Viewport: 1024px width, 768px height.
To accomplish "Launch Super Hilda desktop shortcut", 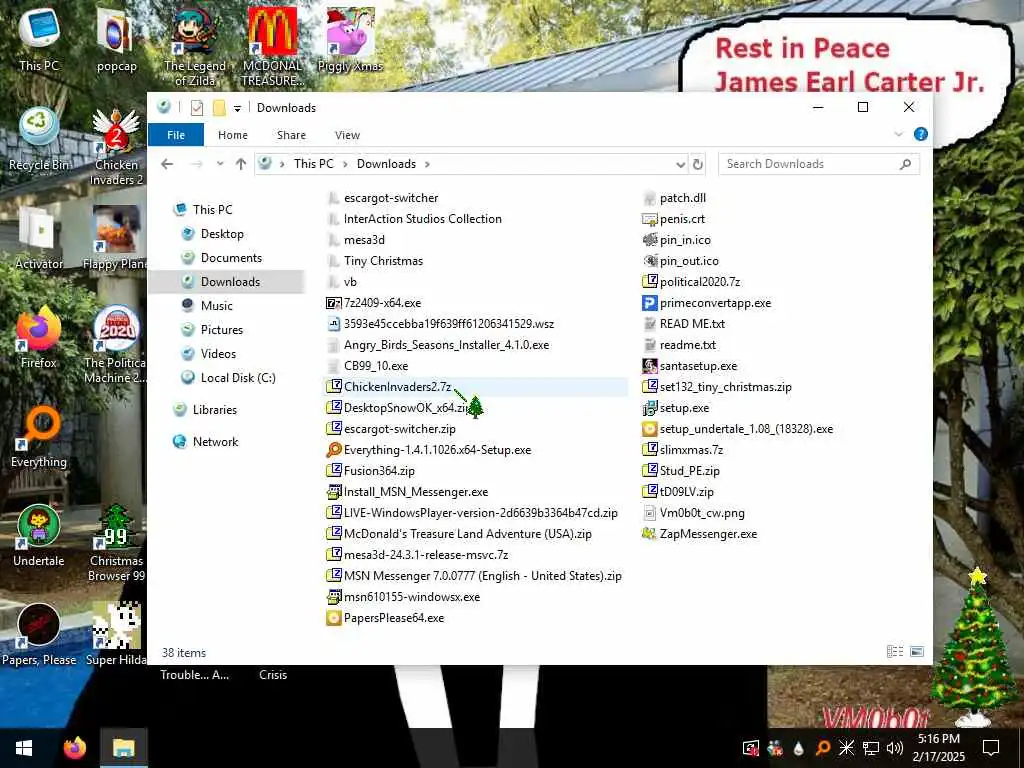I will pos(116,635).
